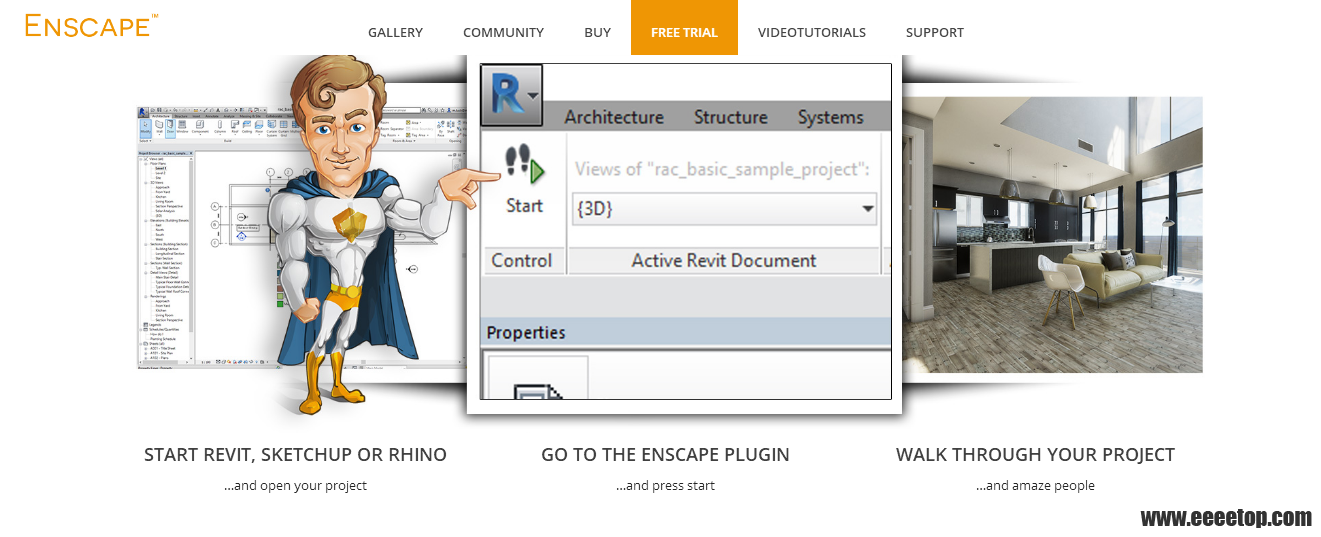The height and width of the screenshot is (537, 1321).
Task: Click the '...and open your project' text
Action: click(295, 486)
